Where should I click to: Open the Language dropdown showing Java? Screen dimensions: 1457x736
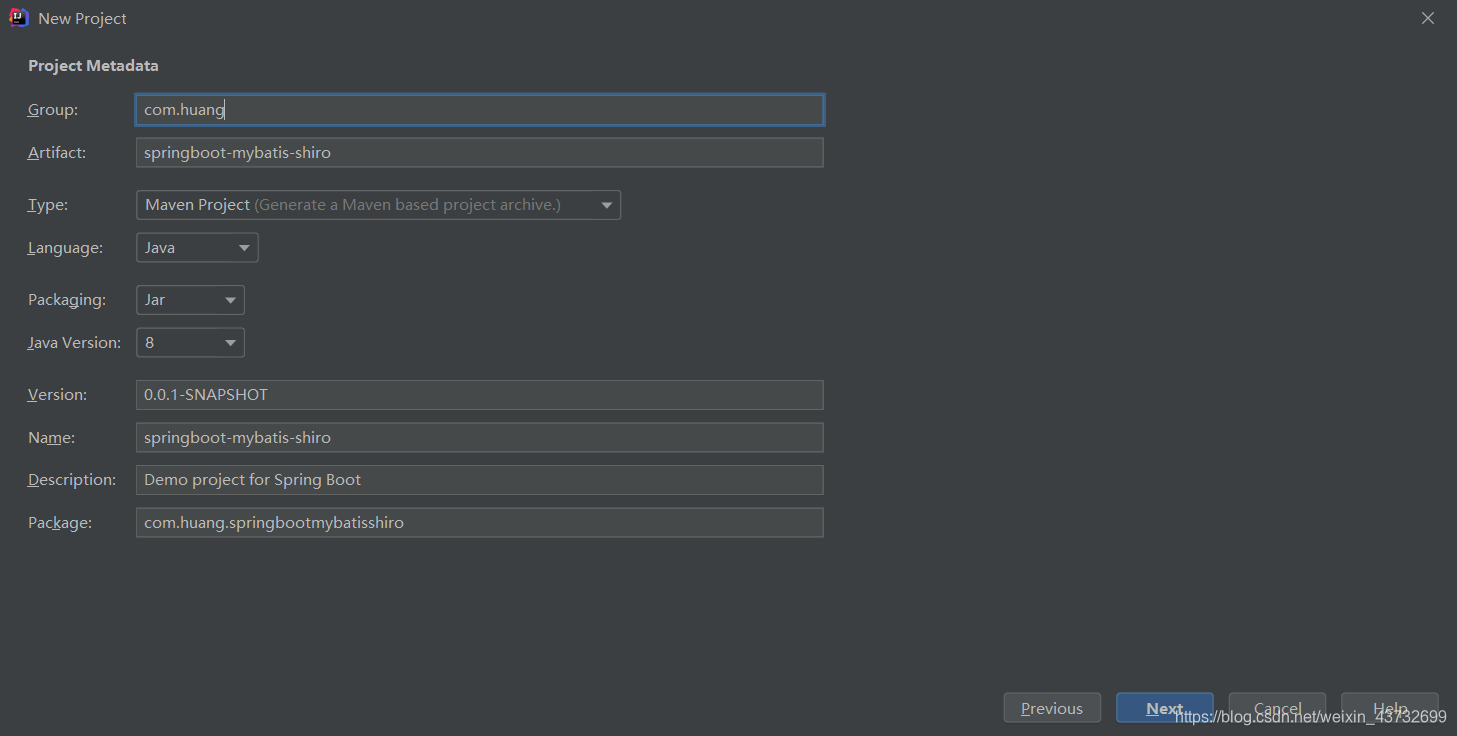(x=197, y=248)
